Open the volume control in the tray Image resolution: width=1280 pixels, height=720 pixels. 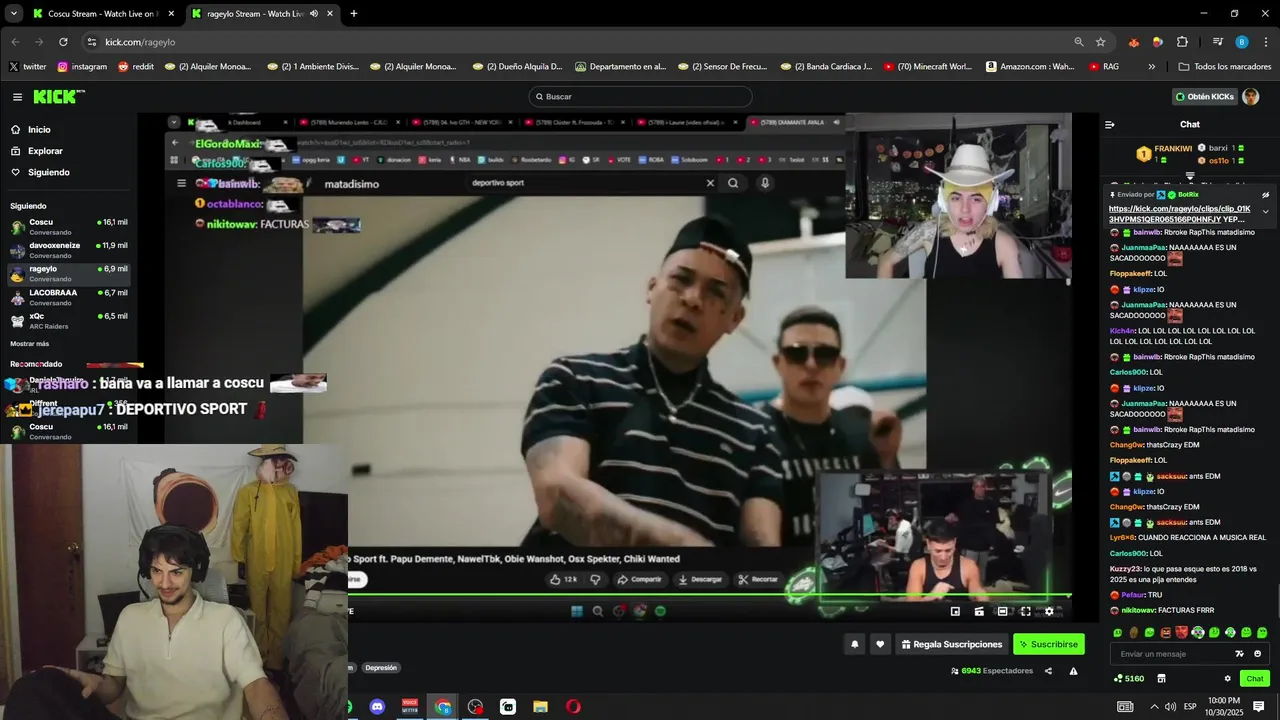click(1170, 707)
